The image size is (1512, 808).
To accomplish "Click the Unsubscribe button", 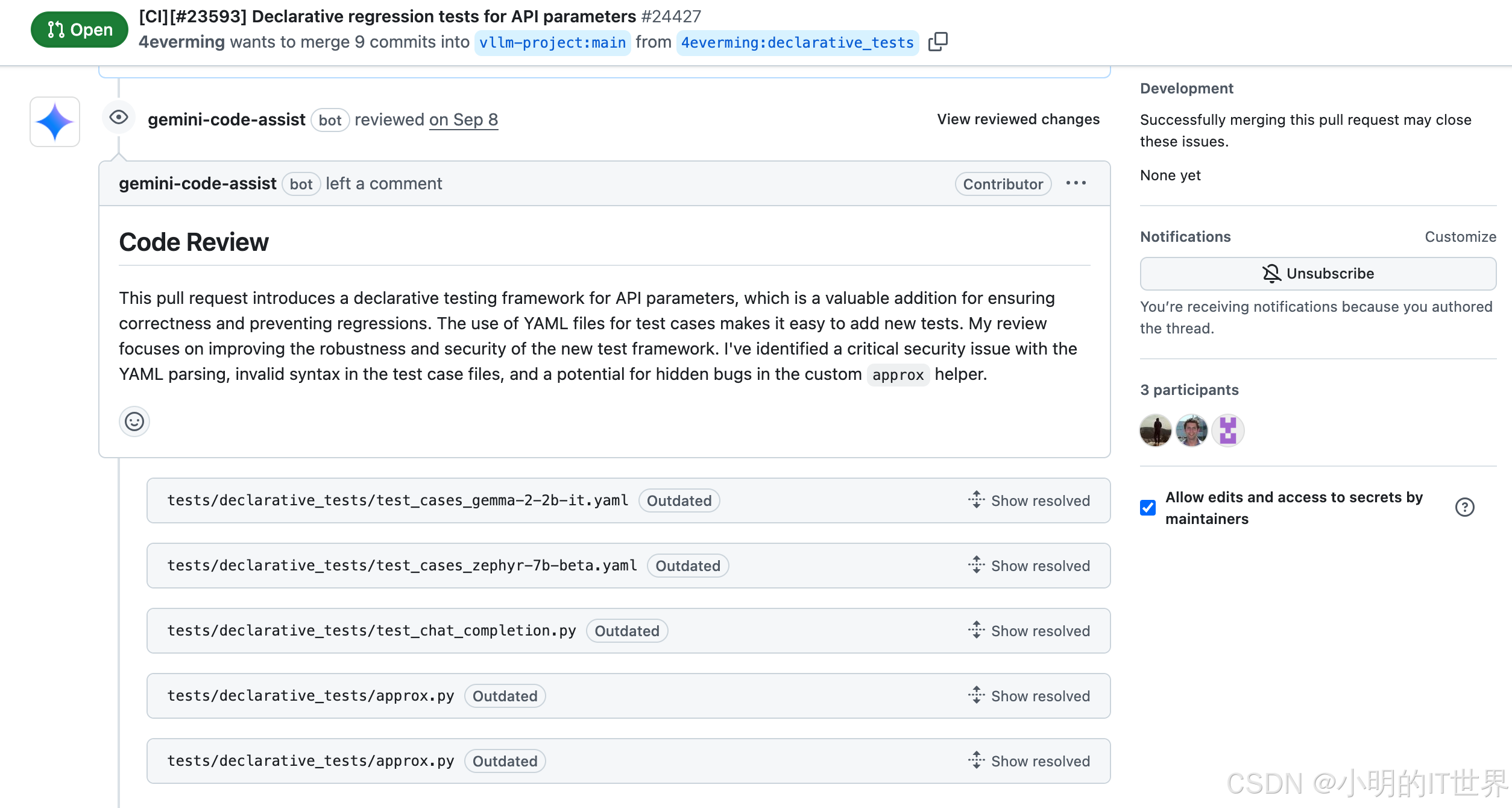I will pos(1318,274).
